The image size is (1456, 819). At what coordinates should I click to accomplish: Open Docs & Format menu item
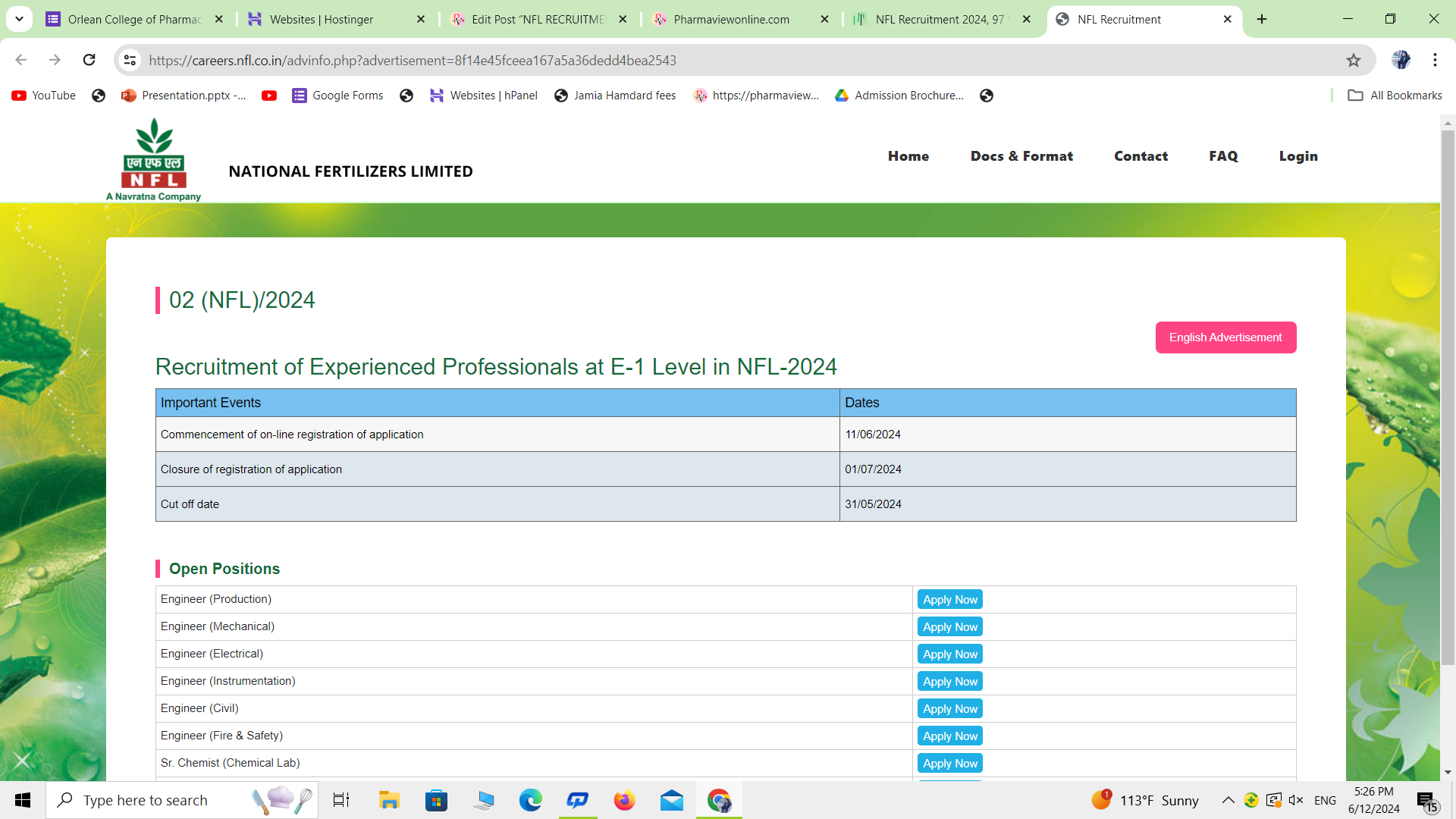pyautogui.click(x=1021, y=156)
